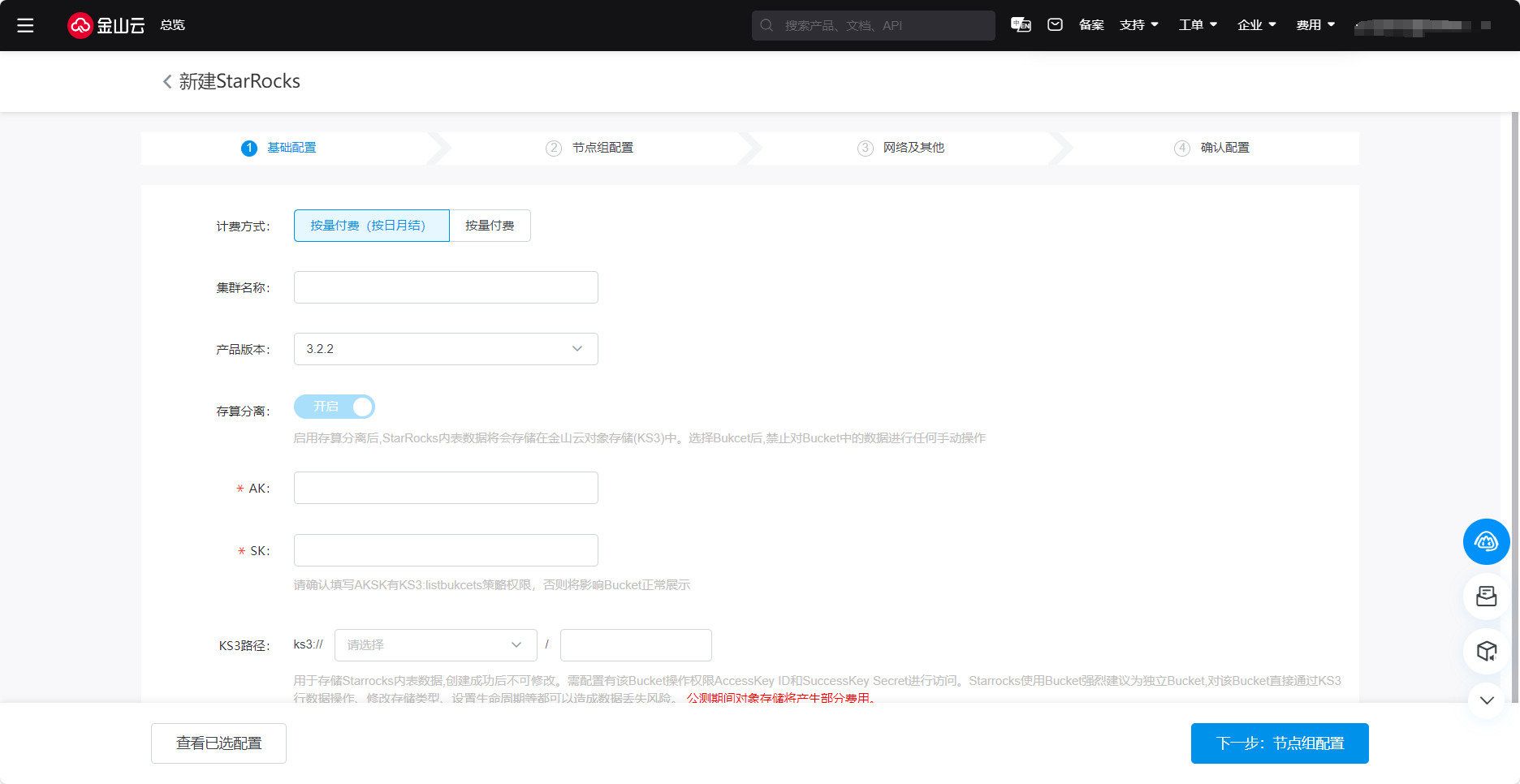
Task: Expand the 企业 menu
Action: [x=1256, y=25]
